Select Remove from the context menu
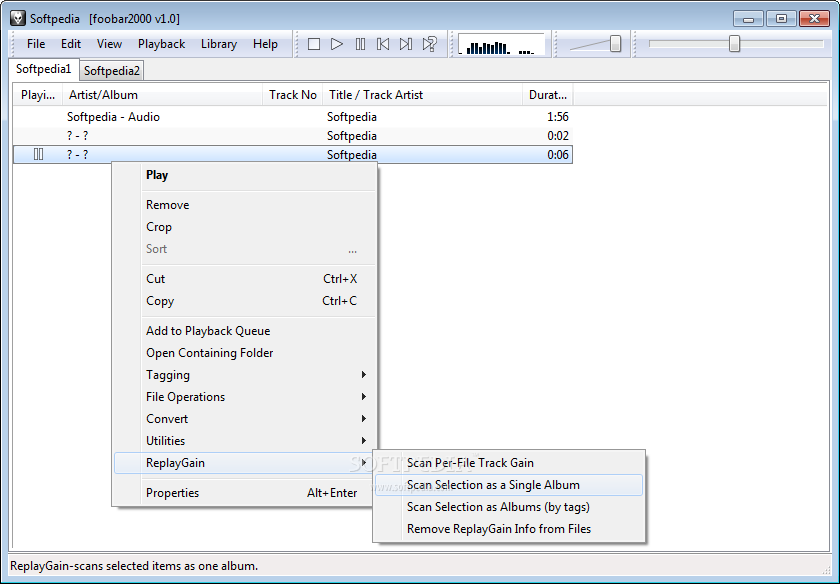The image size is (840, 584). tap(245, 205)
